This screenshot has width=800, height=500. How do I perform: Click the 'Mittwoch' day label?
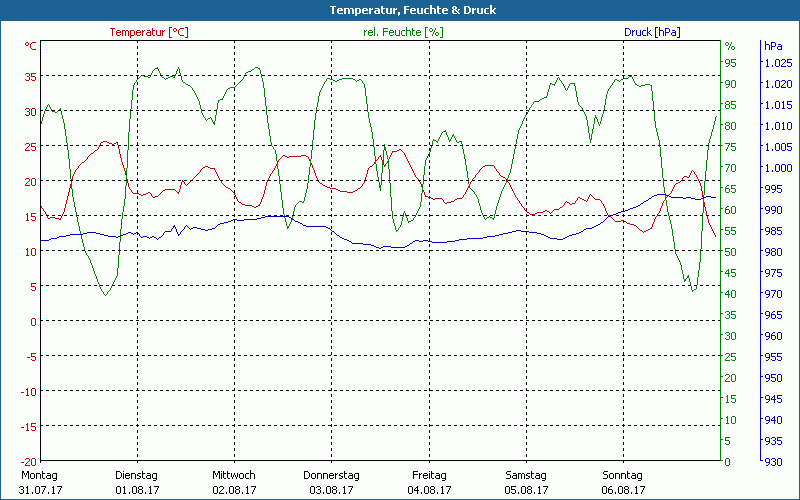coord(234,475)
